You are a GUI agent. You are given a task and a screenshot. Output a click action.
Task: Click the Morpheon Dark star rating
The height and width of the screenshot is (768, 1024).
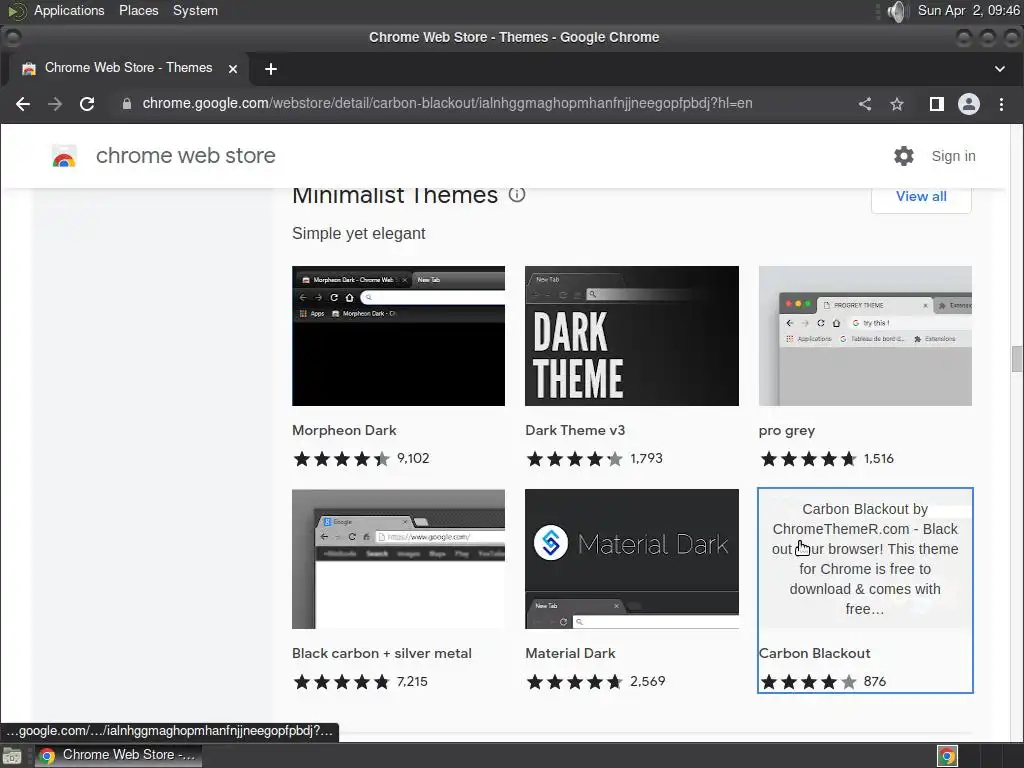(341, 458)
